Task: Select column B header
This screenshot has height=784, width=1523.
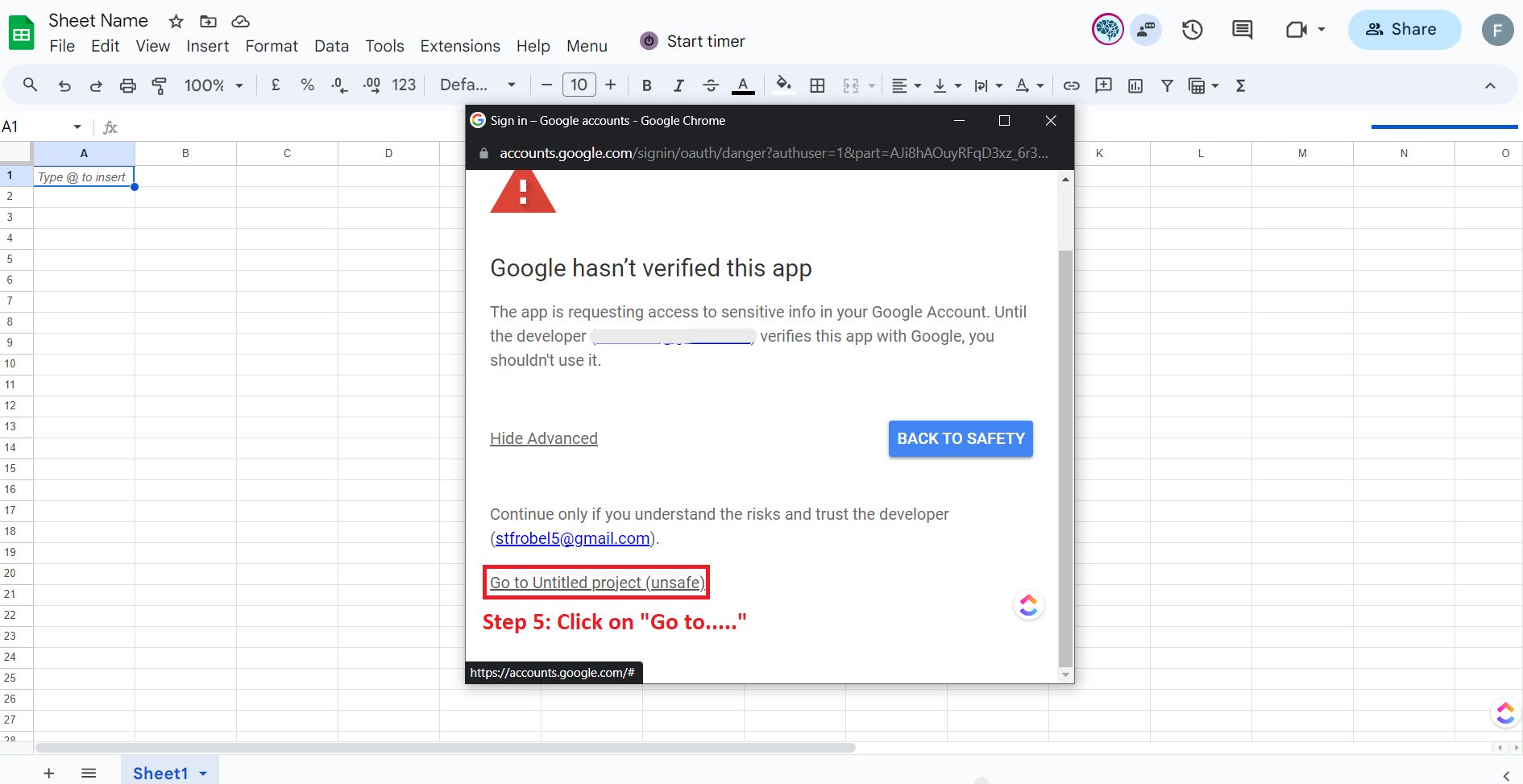Action: 185,153
